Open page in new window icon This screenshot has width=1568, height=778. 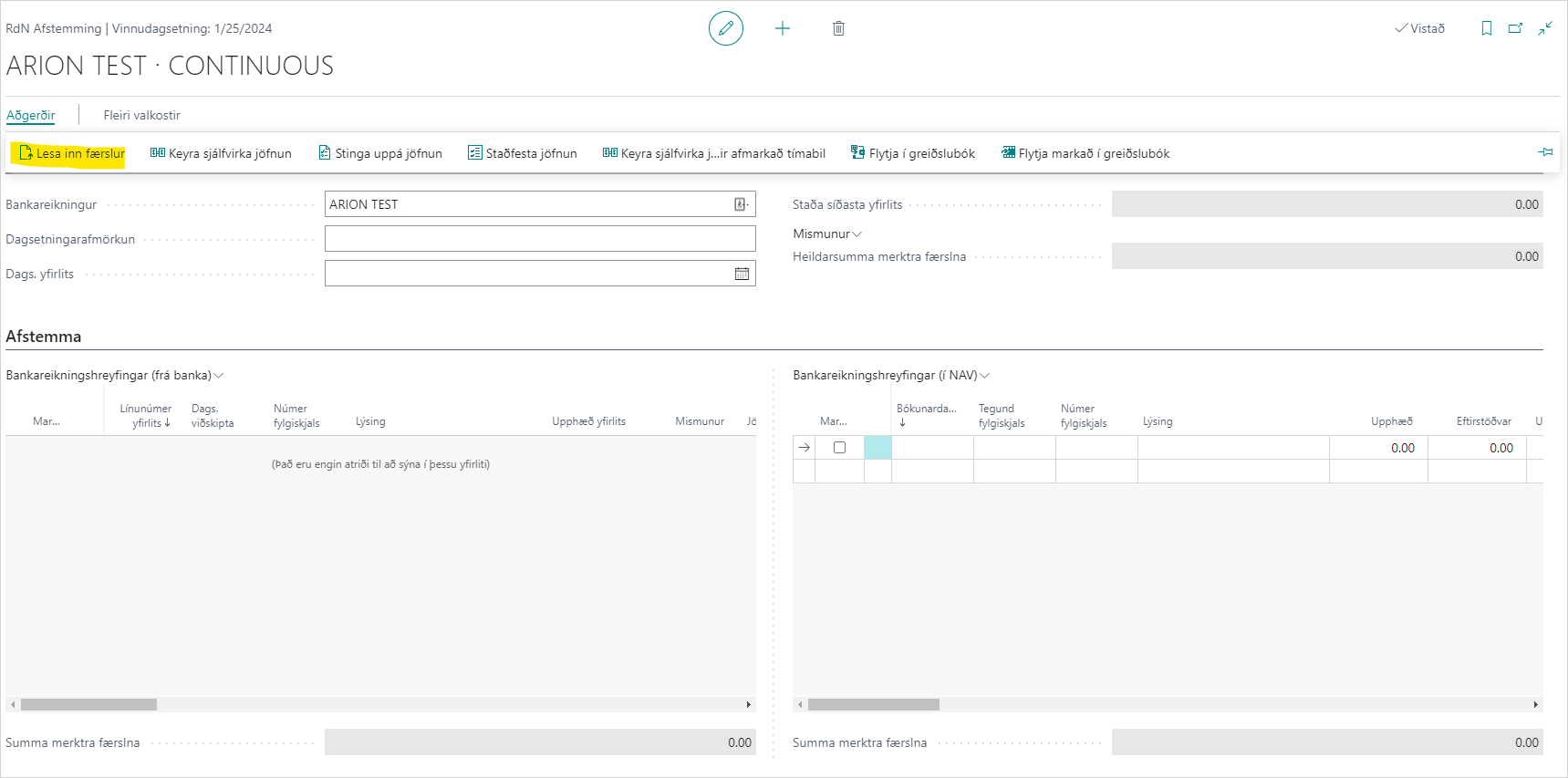pos(1515,28)
